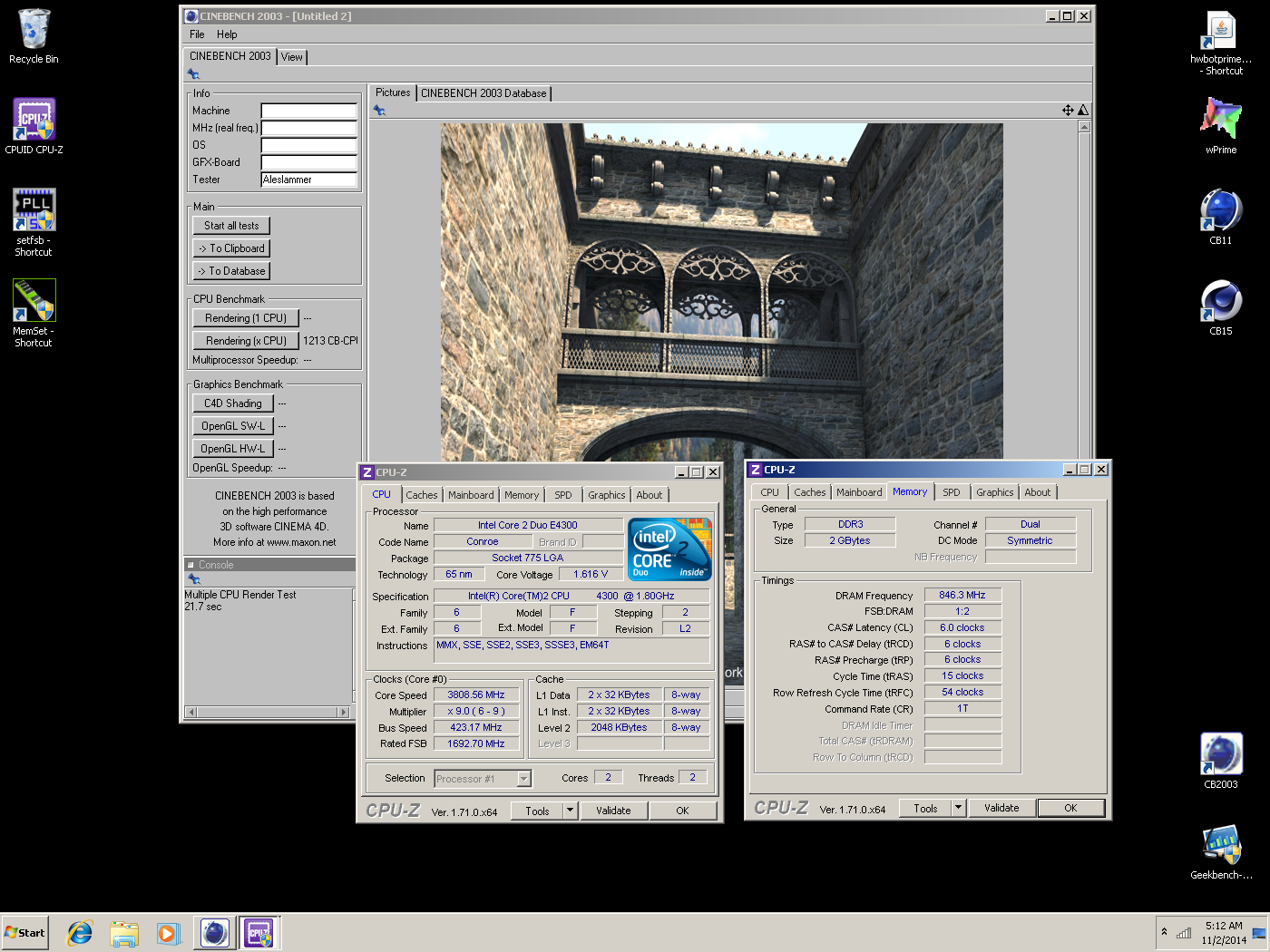Open the Recycle Bin desktop icon
The image size is (1270, 952).
[34, 36]
